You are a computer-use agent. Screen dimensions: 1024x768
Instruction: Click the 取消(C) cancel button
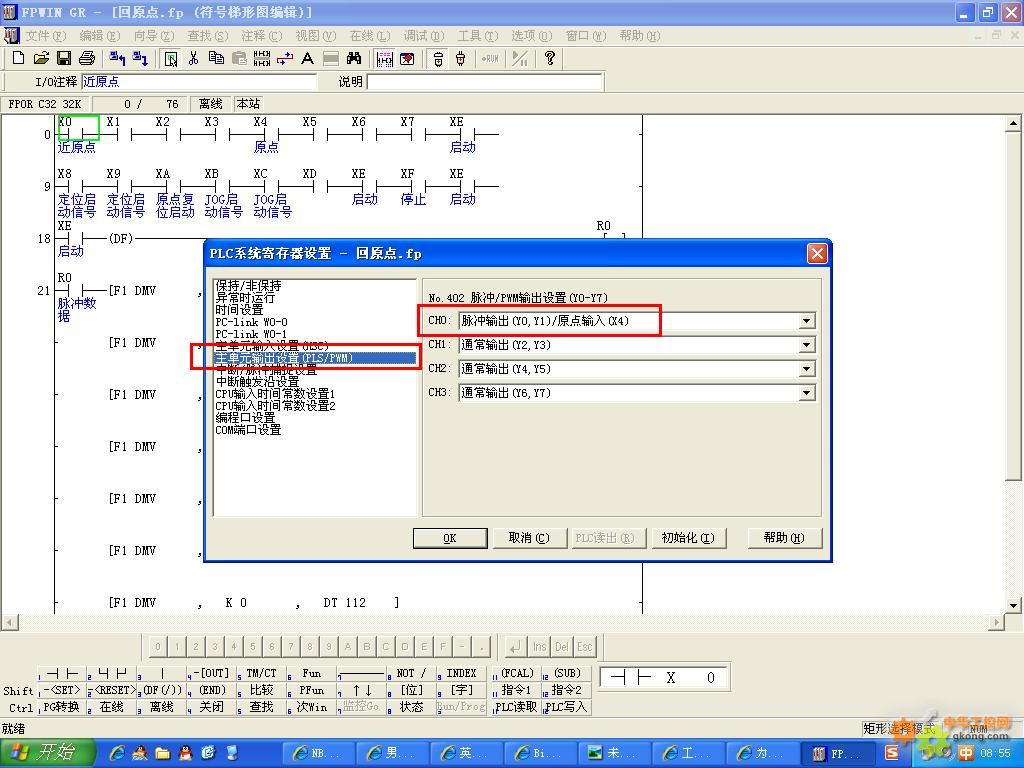(x=529, y=538)
